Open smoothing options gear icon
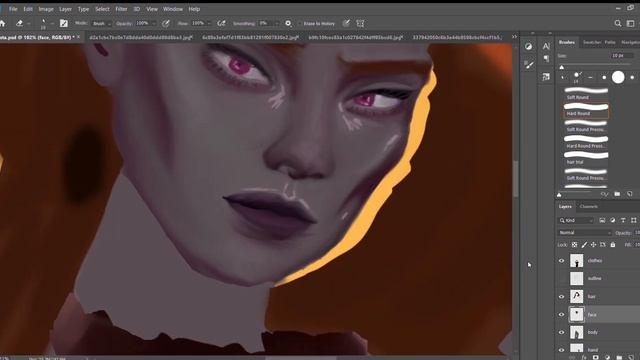Image resolution: width=640 pixels, height=360 pixels. pos(288,24)
